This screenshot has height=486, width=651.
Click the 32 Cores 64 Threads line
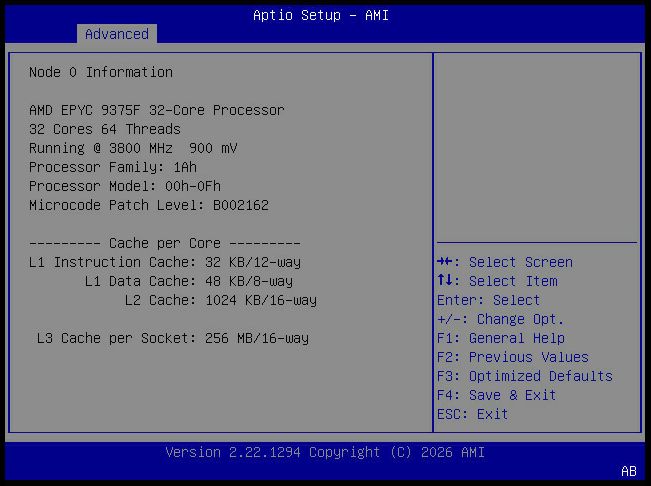pos(105,129)
